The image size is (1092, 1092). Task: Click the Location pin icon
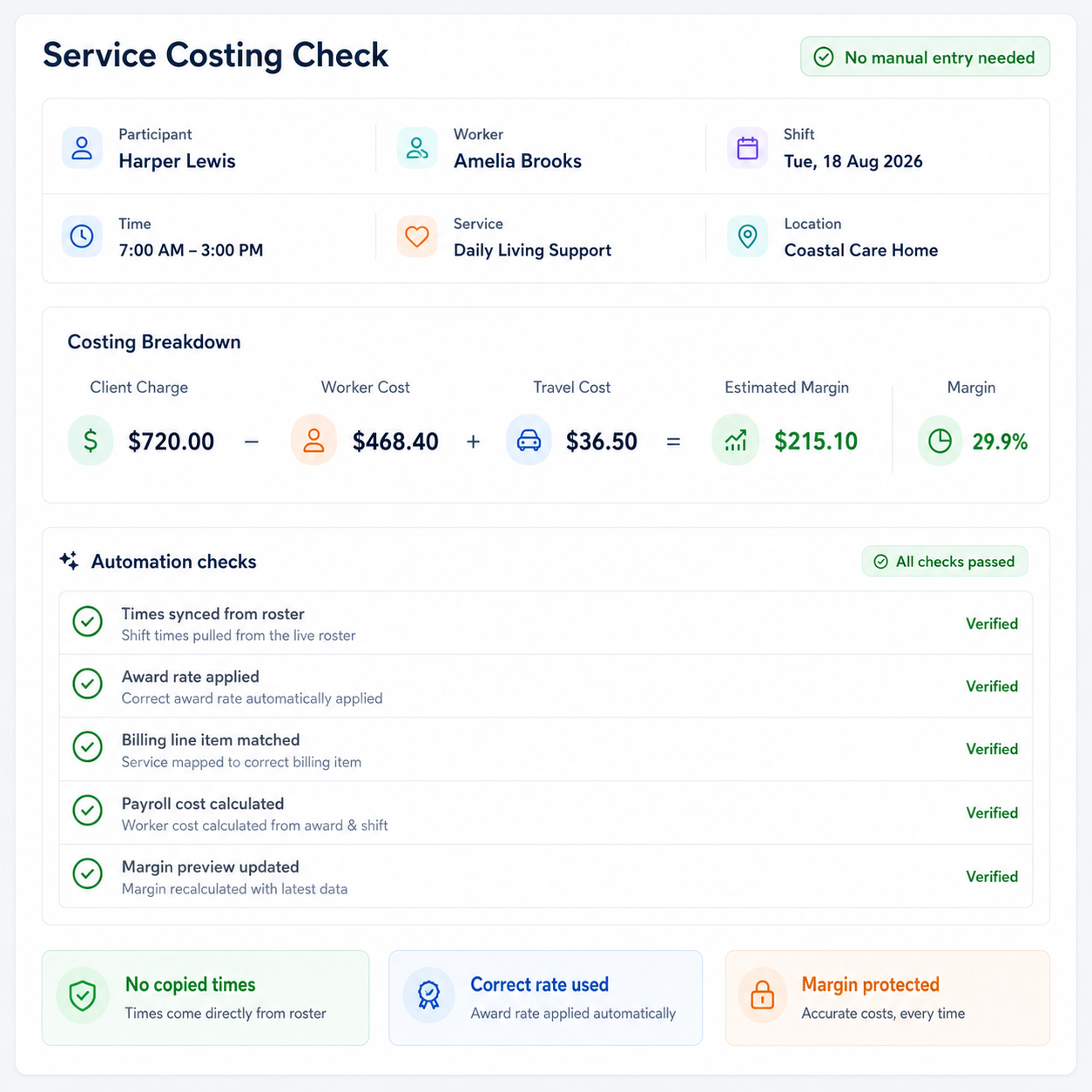pyautogui.click(x=747, y=236)
